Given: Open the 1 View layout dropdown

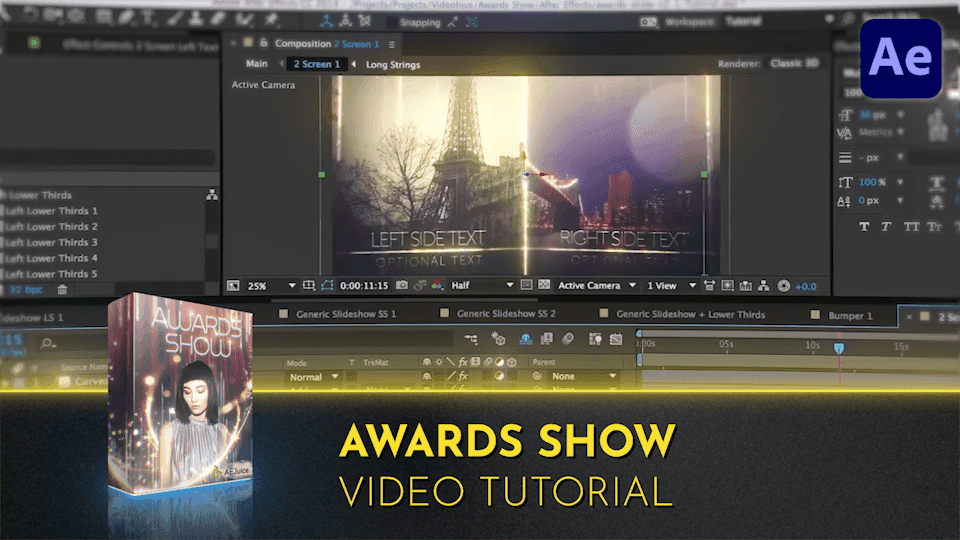Looking at the screenshot, I should (672, 285).
